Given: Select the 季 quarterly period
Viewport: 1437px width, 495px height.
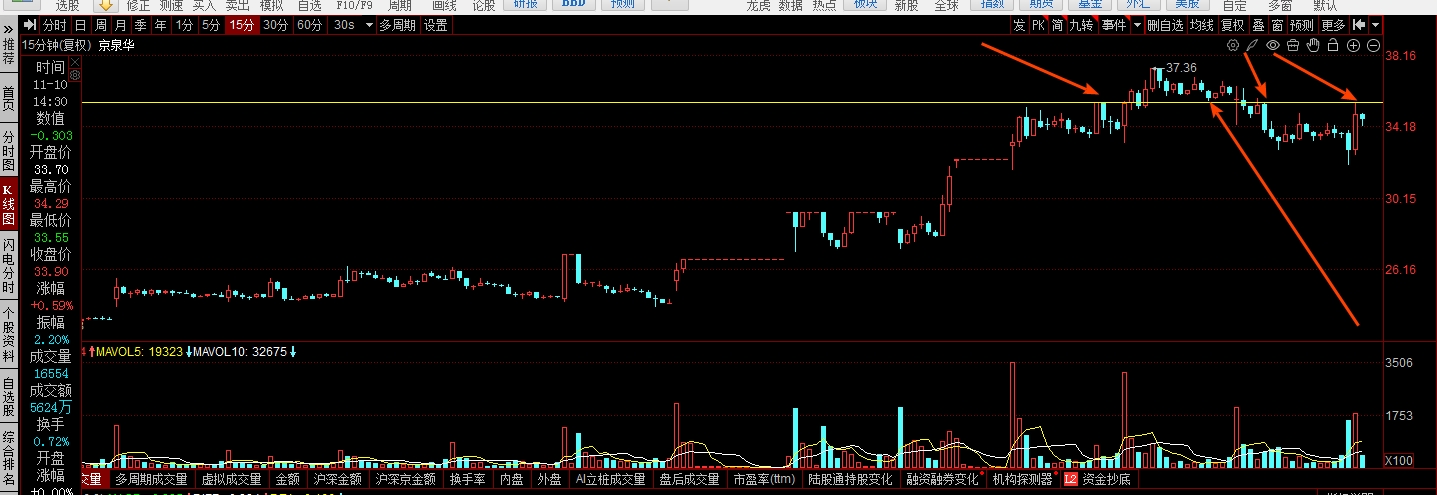Looking at the screenshot, I should tap(140, 25).
